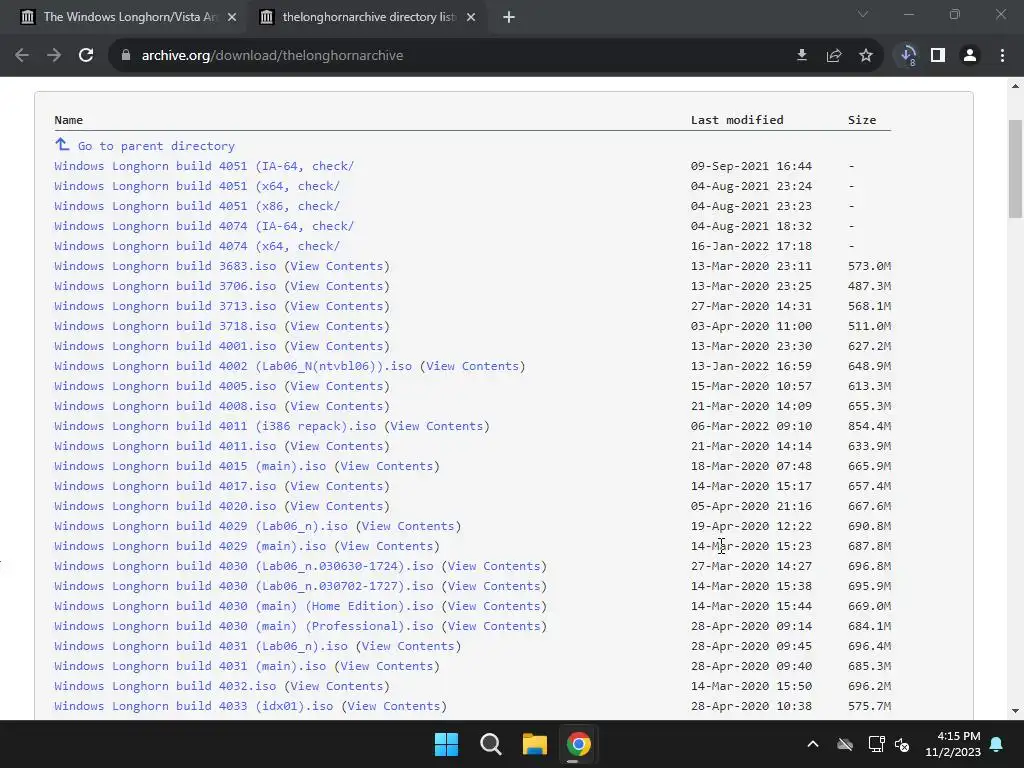Click the site padlock icon

click(x=126, y=56)
